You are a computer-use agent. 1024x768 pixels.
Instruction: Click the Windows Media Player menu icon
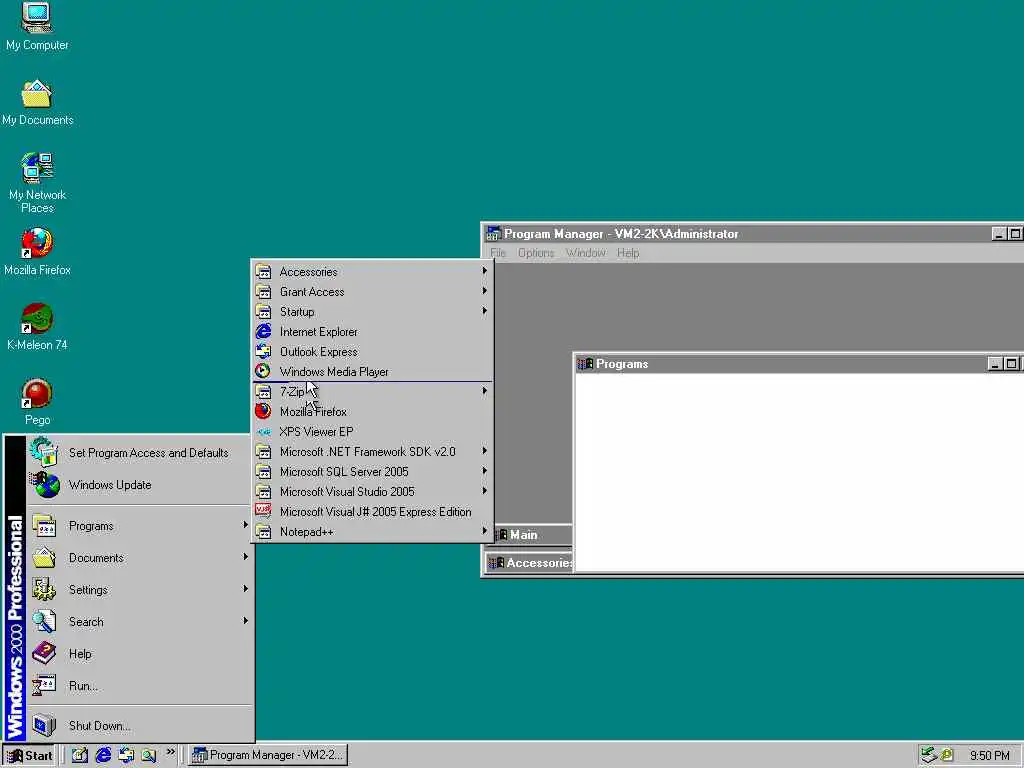[x=263, y=371]
